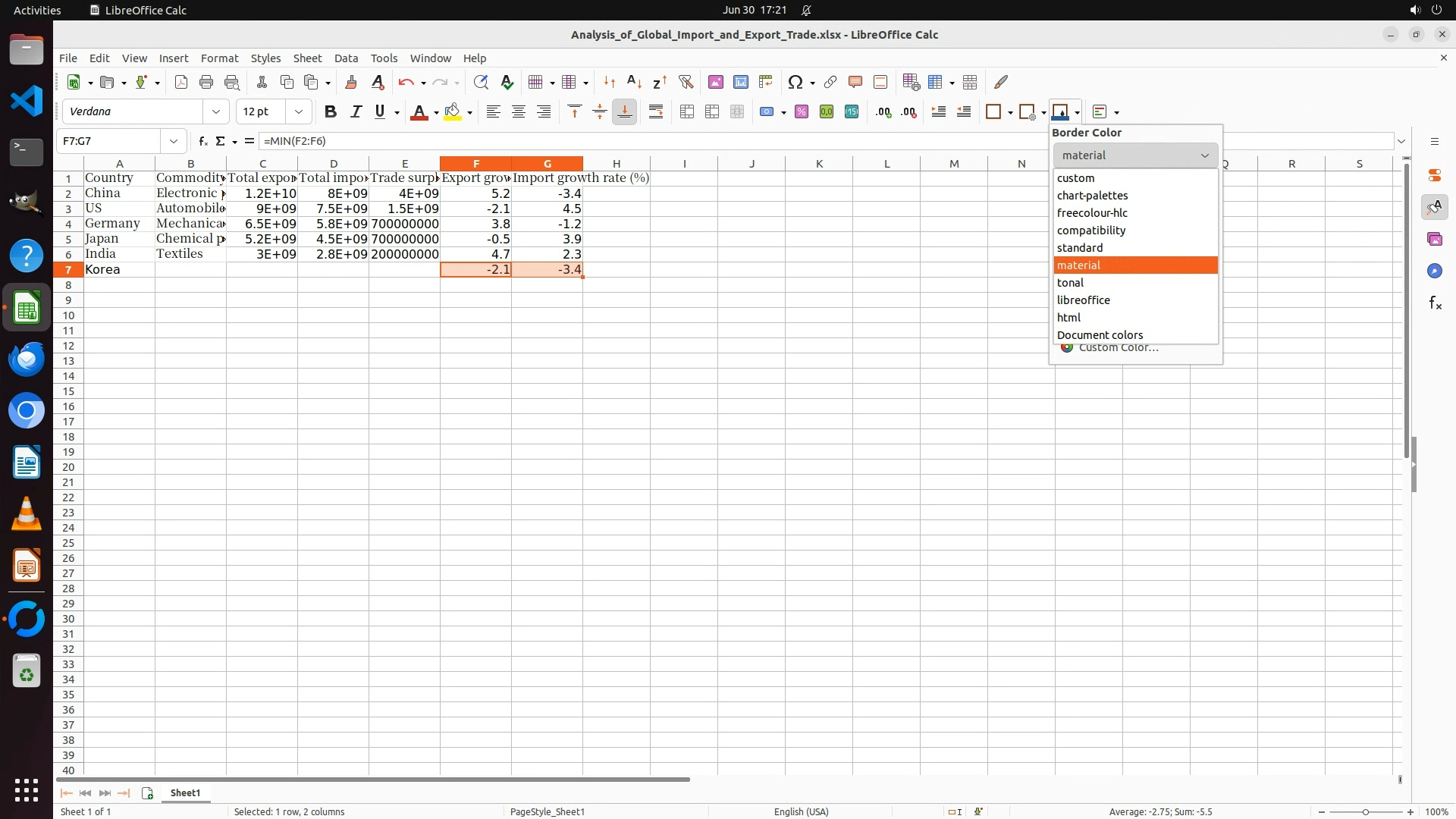
Task: Click Format as Percent icon
Action: [802, 112]
